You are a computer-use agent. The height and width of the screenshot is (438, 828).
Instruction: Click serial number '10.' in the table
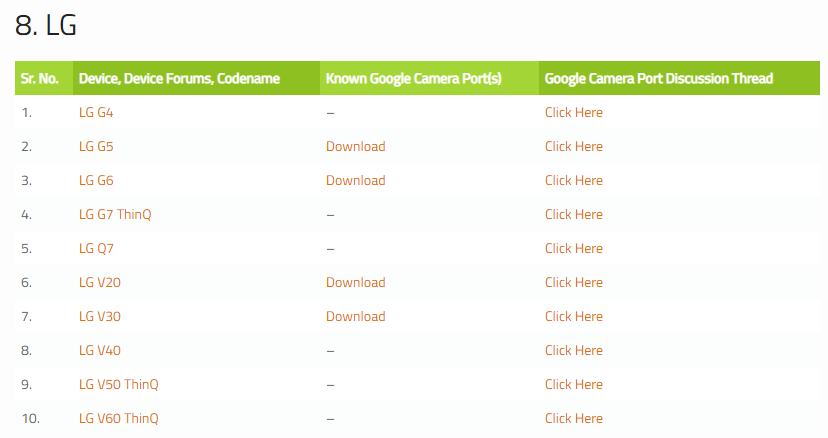(x=31, y=418)
